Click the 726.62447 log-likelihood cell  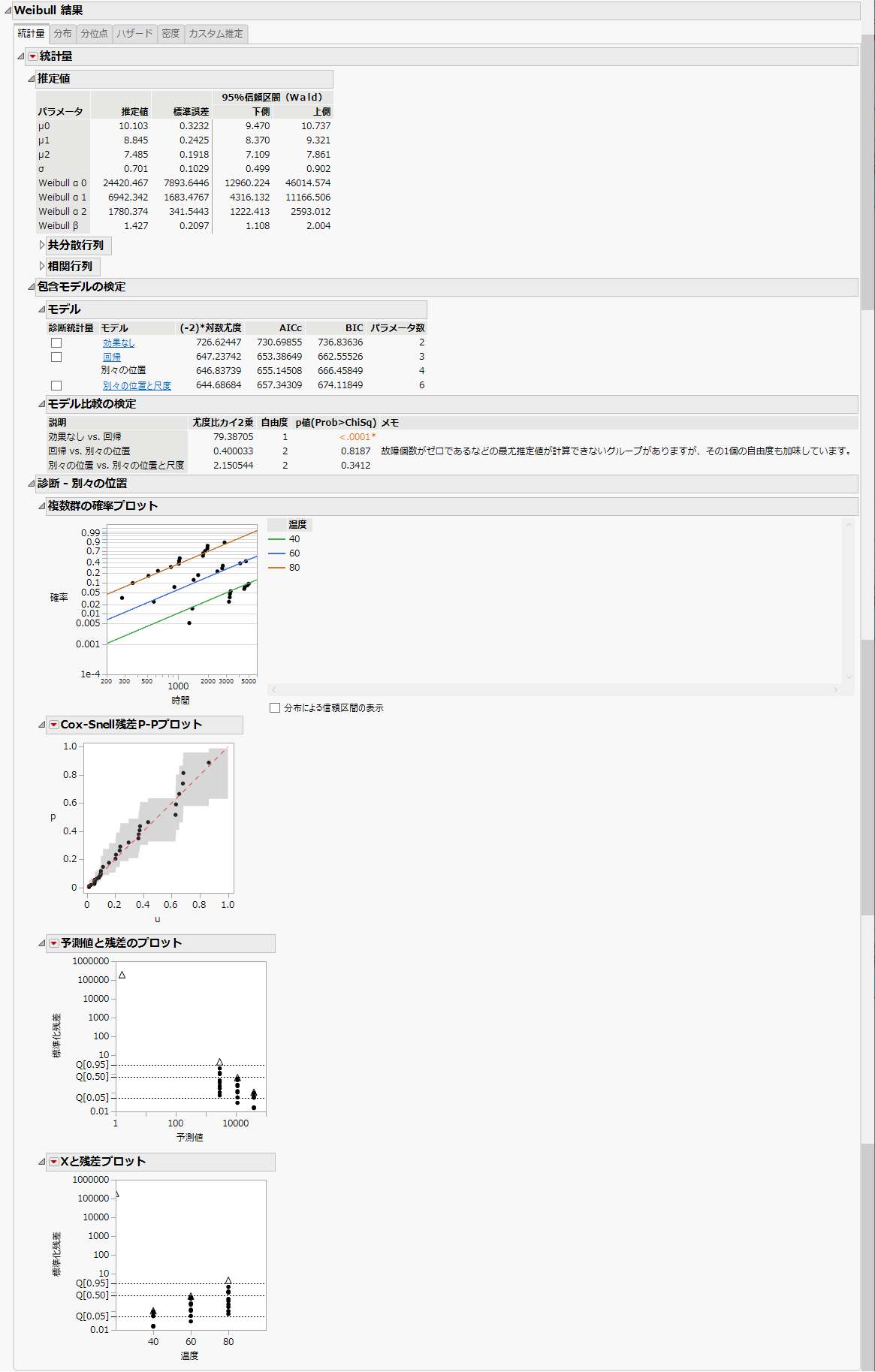pos(219,342)
